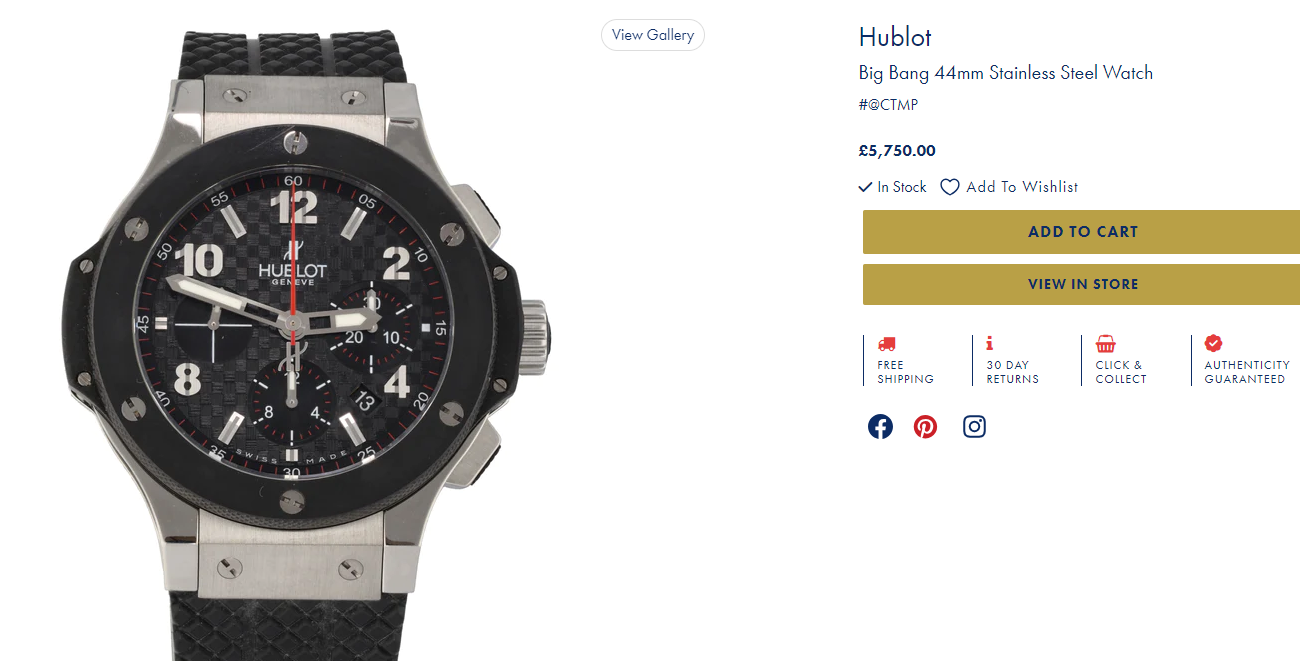
Task: Open the Pinterest share icon
Action: point(926,427)
